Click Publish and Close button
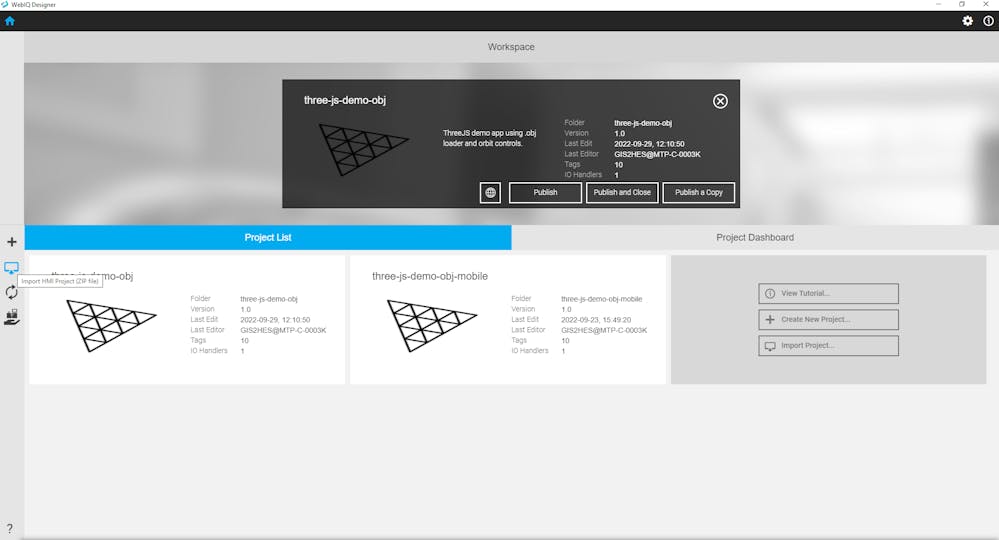Screen dimensions: 999x540 [622, 192]
